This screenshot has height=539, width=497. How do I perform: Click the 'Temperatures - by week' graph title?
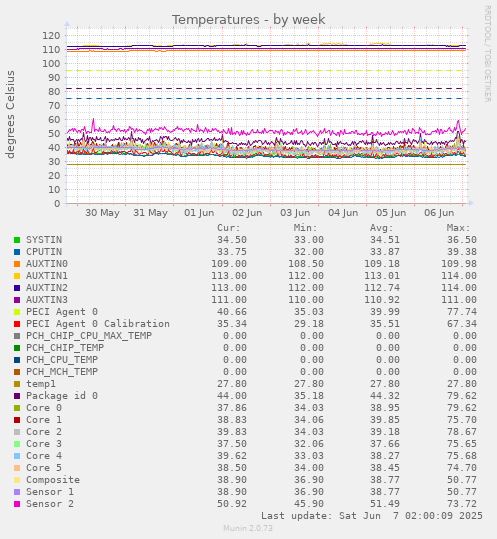coord(248,20)
